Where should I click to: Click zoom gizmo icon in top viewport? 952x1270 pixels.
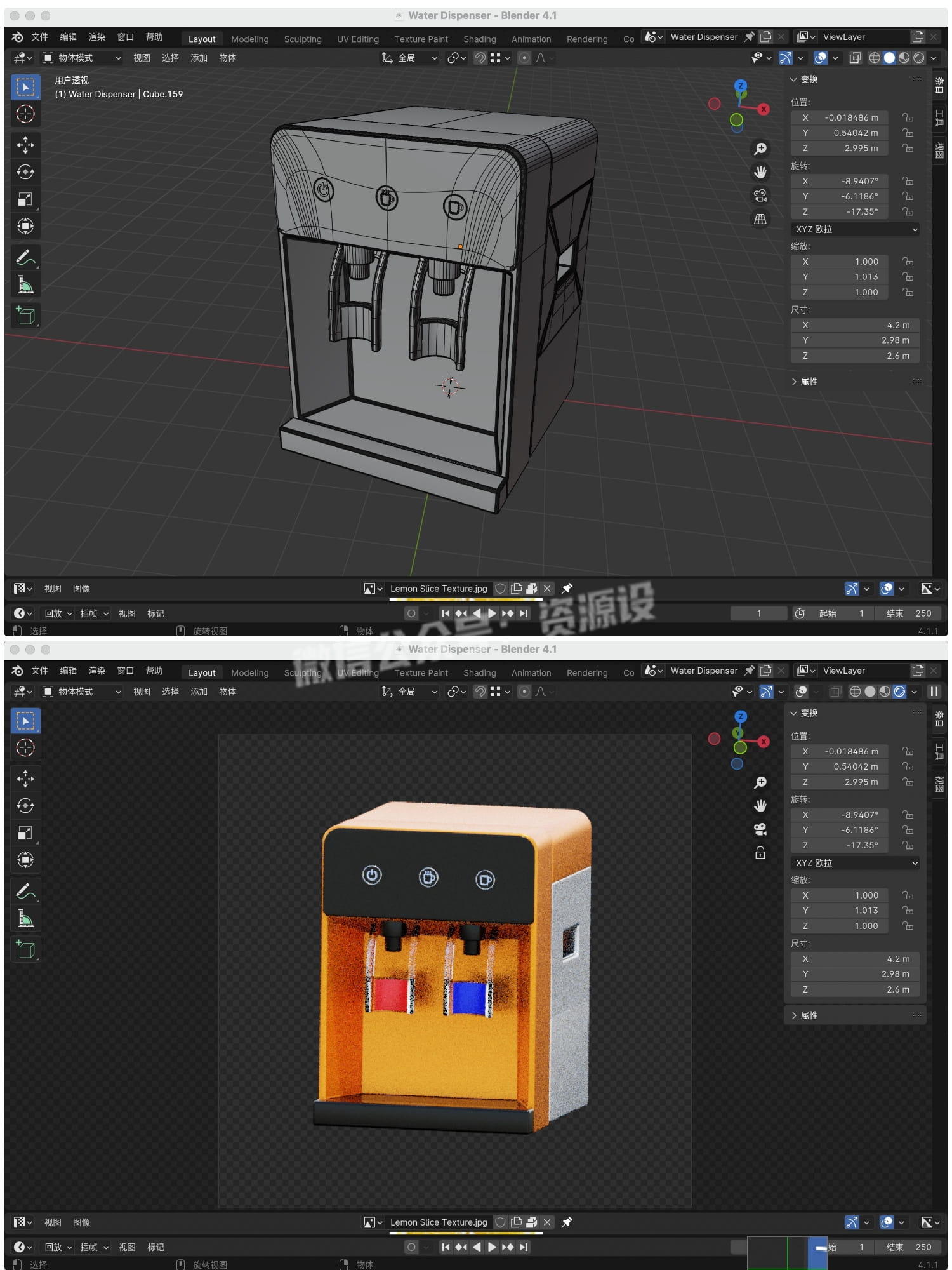[x=760, y=149]
